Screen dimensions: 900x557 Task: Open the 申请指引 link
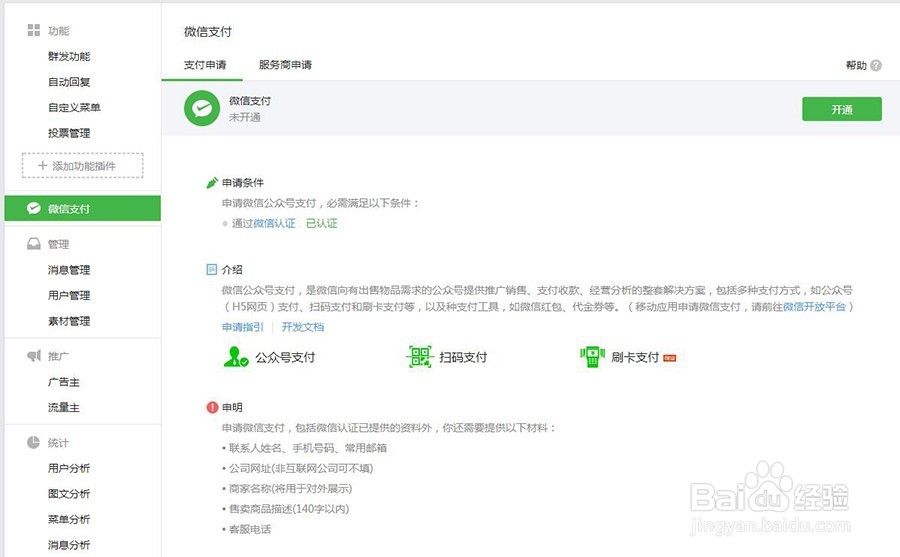pyautogui.click(x=243, y=327)
